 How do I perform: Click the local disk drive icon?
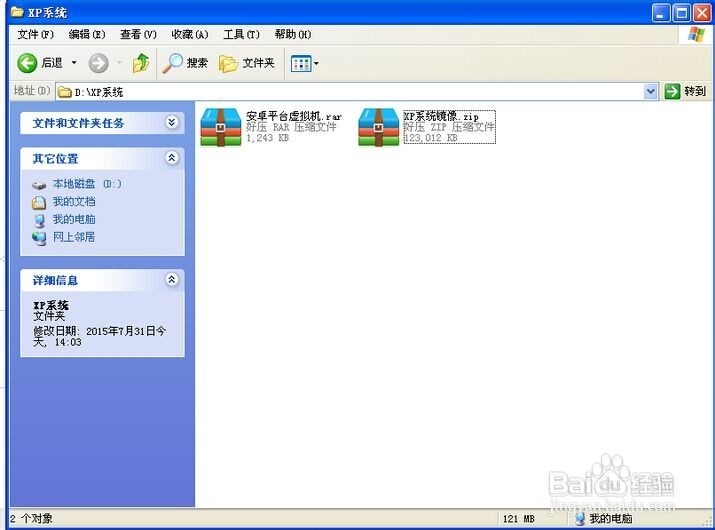(x=39, y=185)
